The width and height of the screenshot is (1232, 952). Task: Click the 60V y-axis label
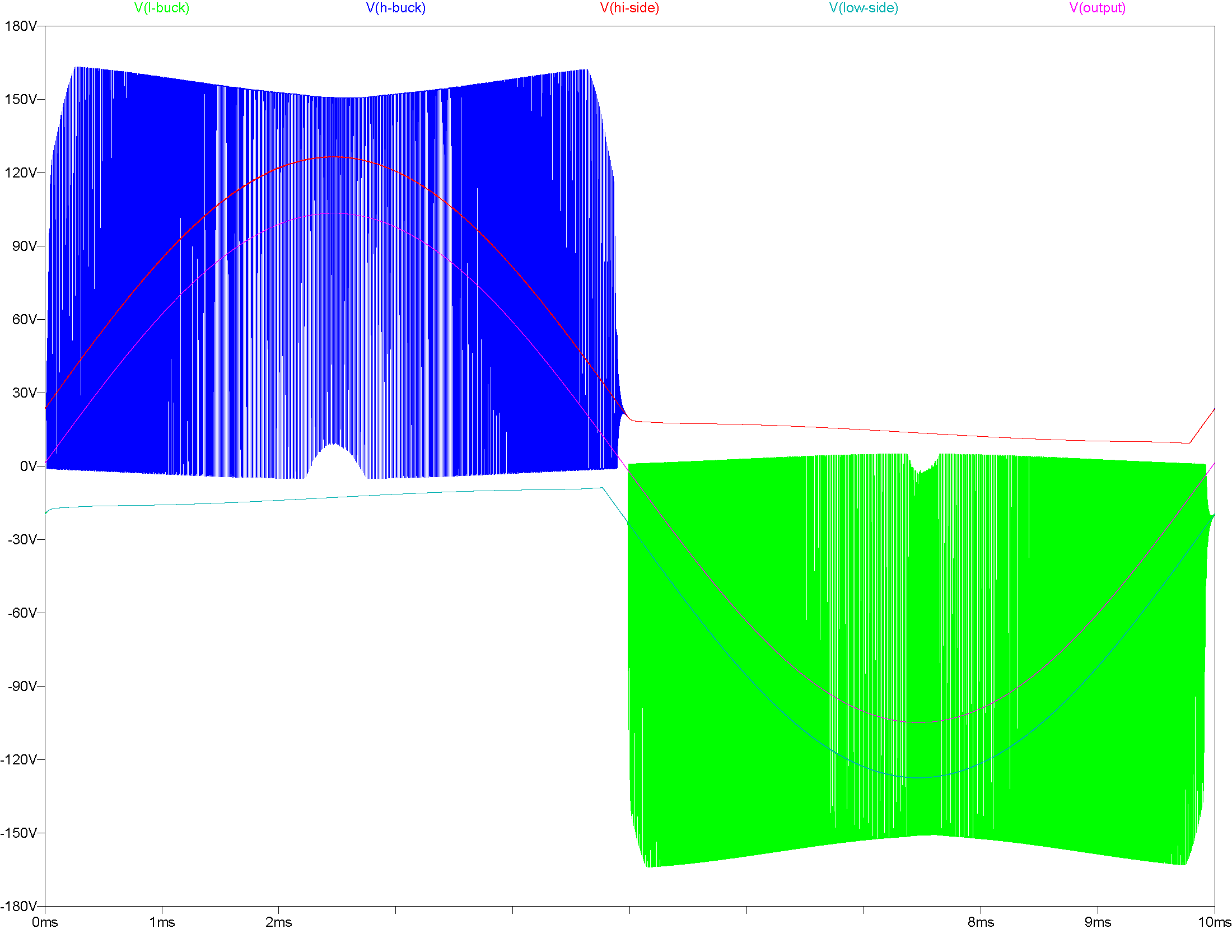25,319
